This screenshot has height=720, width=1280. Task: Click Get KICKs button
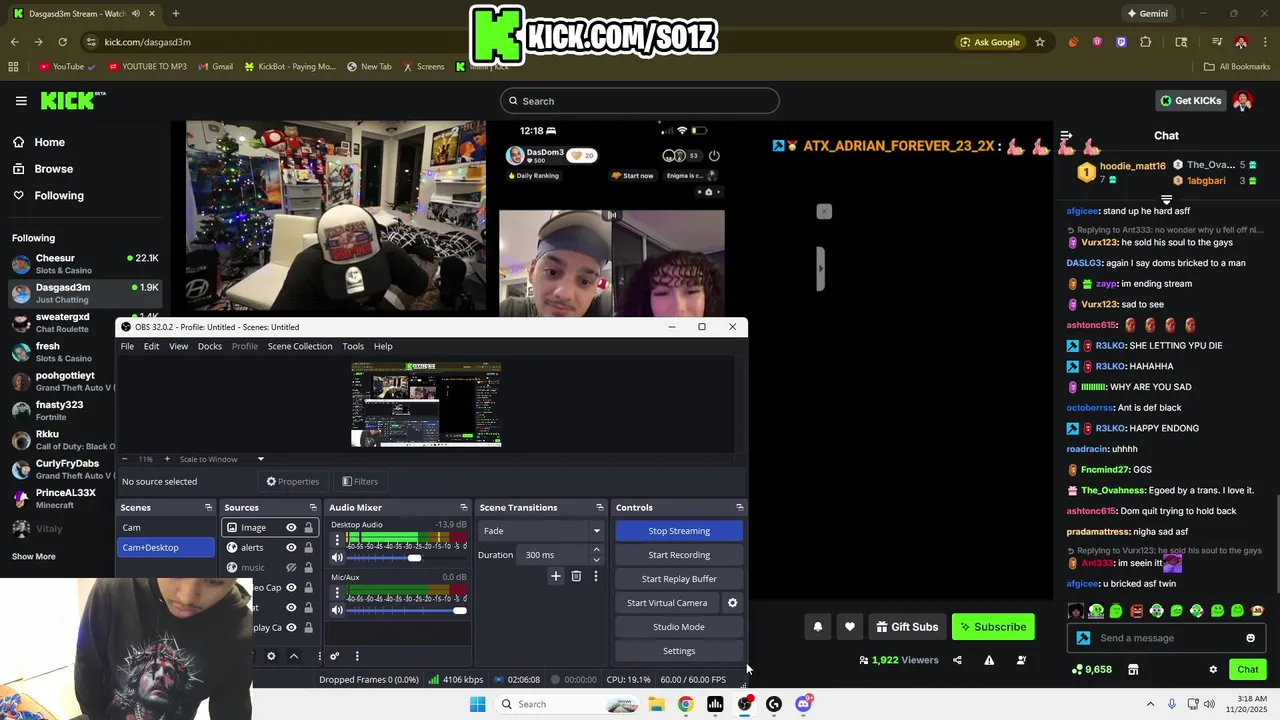pyautogui.click(x=1190, y=101)
